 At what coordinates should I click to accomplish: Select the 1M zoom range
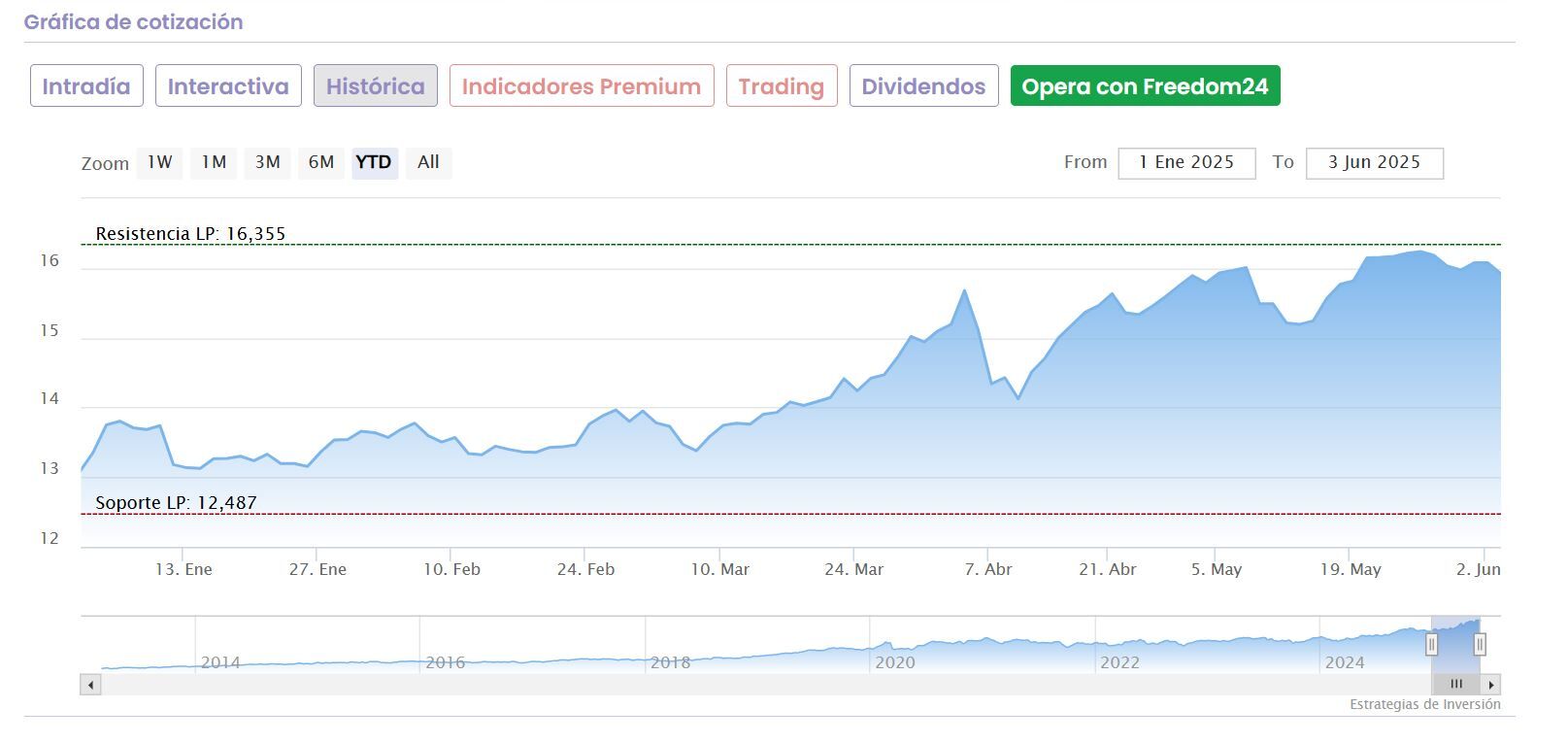[x=214, y=163]
